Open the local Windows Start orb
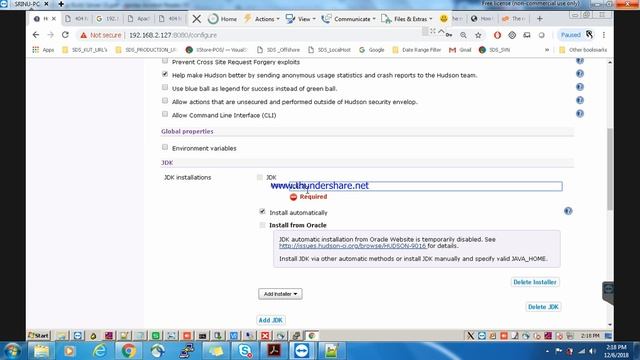Viewport: 640px width, 360px height. (x=12, y=351)
